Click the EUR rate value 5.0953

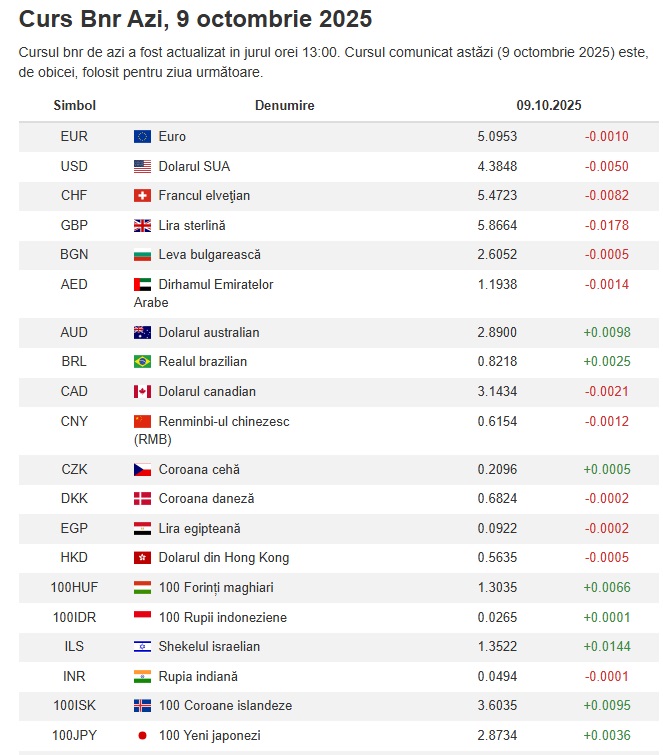497,137
